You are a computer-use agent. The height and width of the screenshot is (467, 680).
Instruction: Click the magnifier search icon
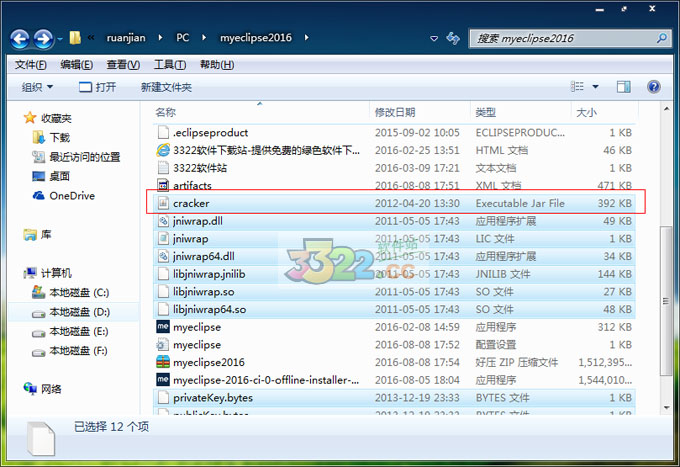click(662, 38)
